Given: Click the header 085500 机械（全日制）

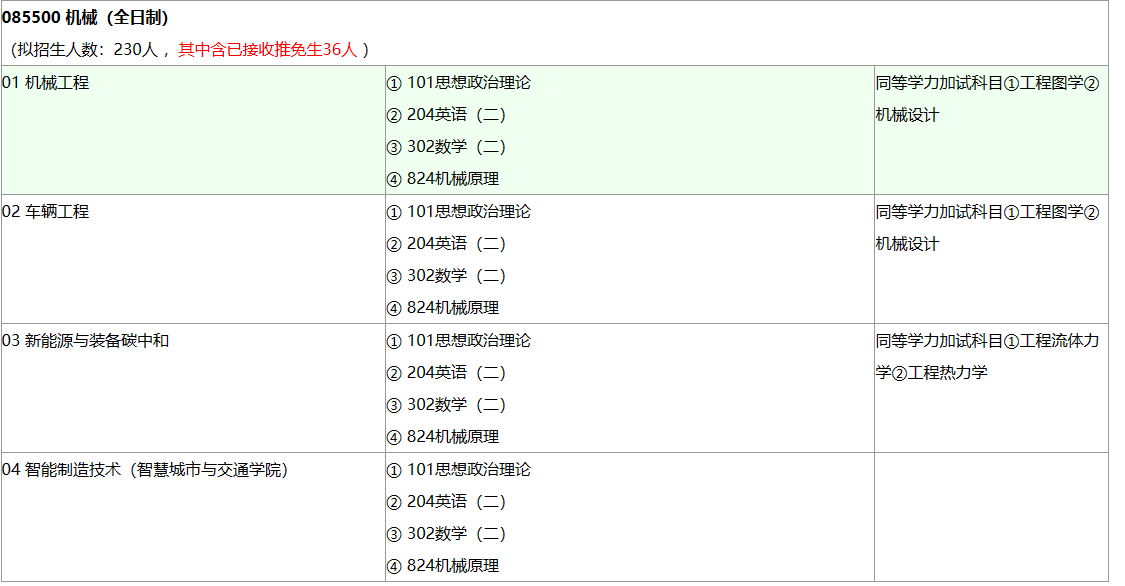Looking at the screenshot, I should [x=85, y=18].
